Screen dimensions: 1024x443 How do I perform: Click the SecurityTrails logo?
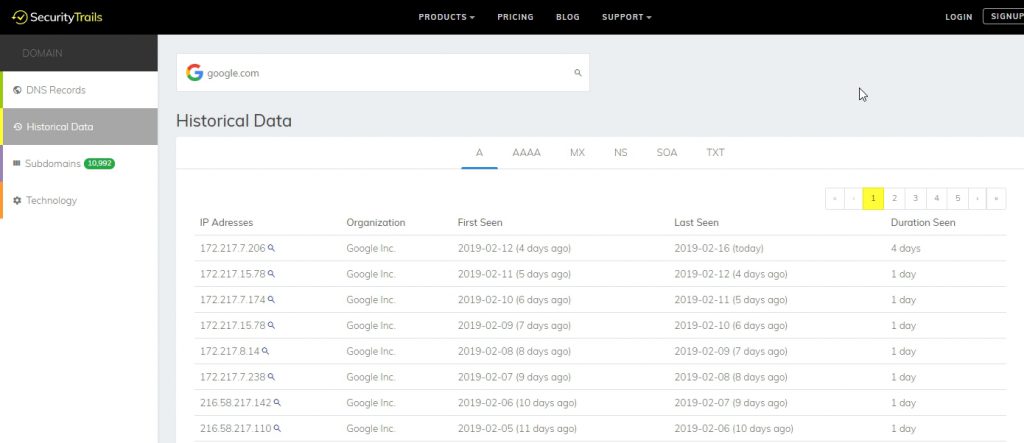point(57,17)
